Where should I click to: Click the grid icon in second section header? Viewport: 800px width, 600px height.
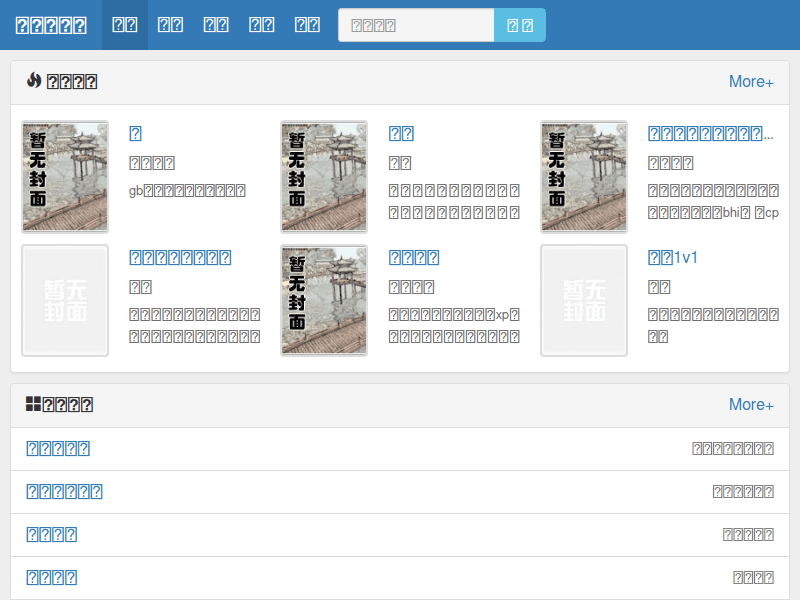[33, 404]
